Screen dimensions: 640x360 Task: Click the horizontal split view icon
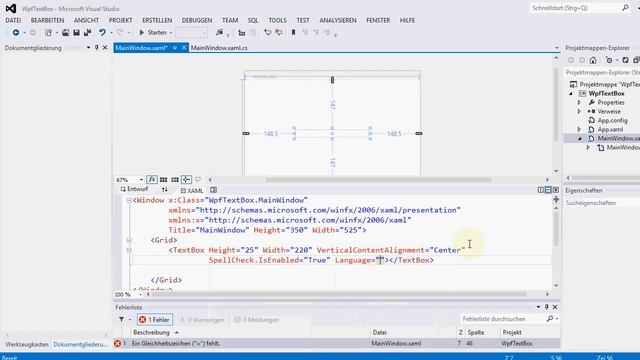tap(548, 190)
